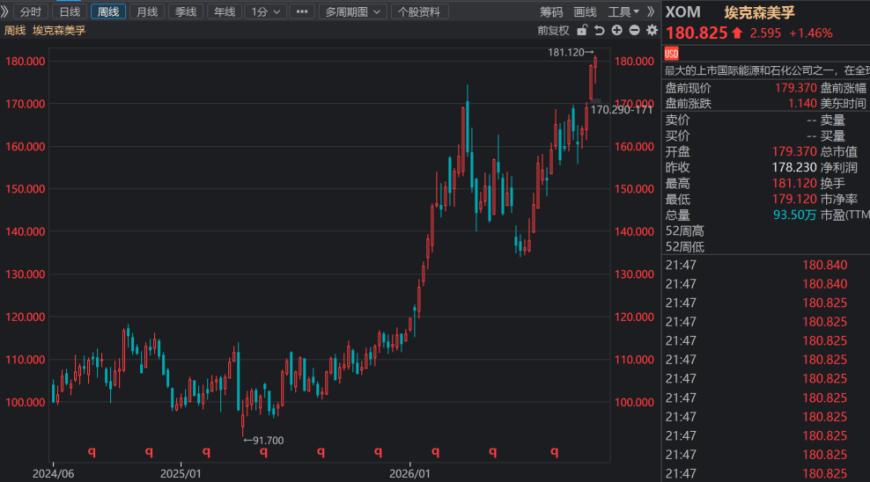Click the 昨收 value 178.230
870x482 pixels.
794,168
